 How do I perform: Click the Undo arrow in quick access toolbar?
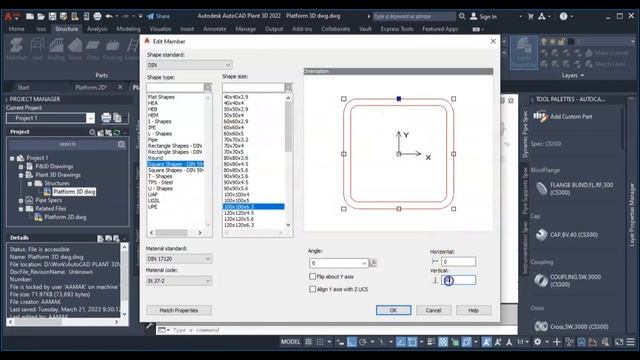(x=109, y=16)
